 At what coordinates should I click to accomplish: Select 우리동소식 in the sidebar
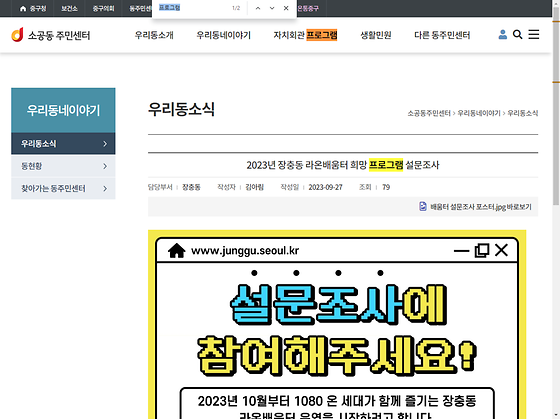coord(63,144)
